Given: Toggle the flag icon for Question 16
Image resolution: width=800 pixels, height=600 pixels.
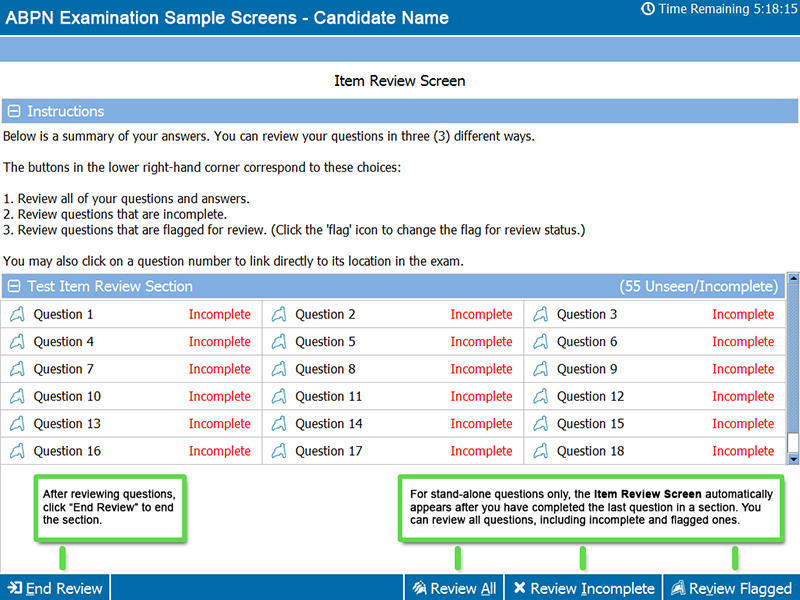Looking at the screenshot, I should tap(17, 451).
